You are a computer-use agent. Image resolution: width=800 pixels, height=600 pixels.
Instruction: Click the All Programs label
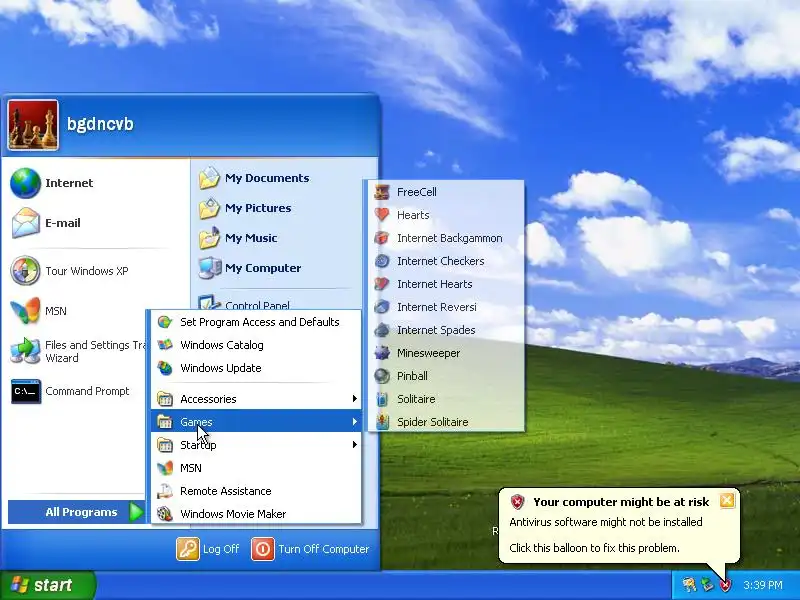(81, 512)
